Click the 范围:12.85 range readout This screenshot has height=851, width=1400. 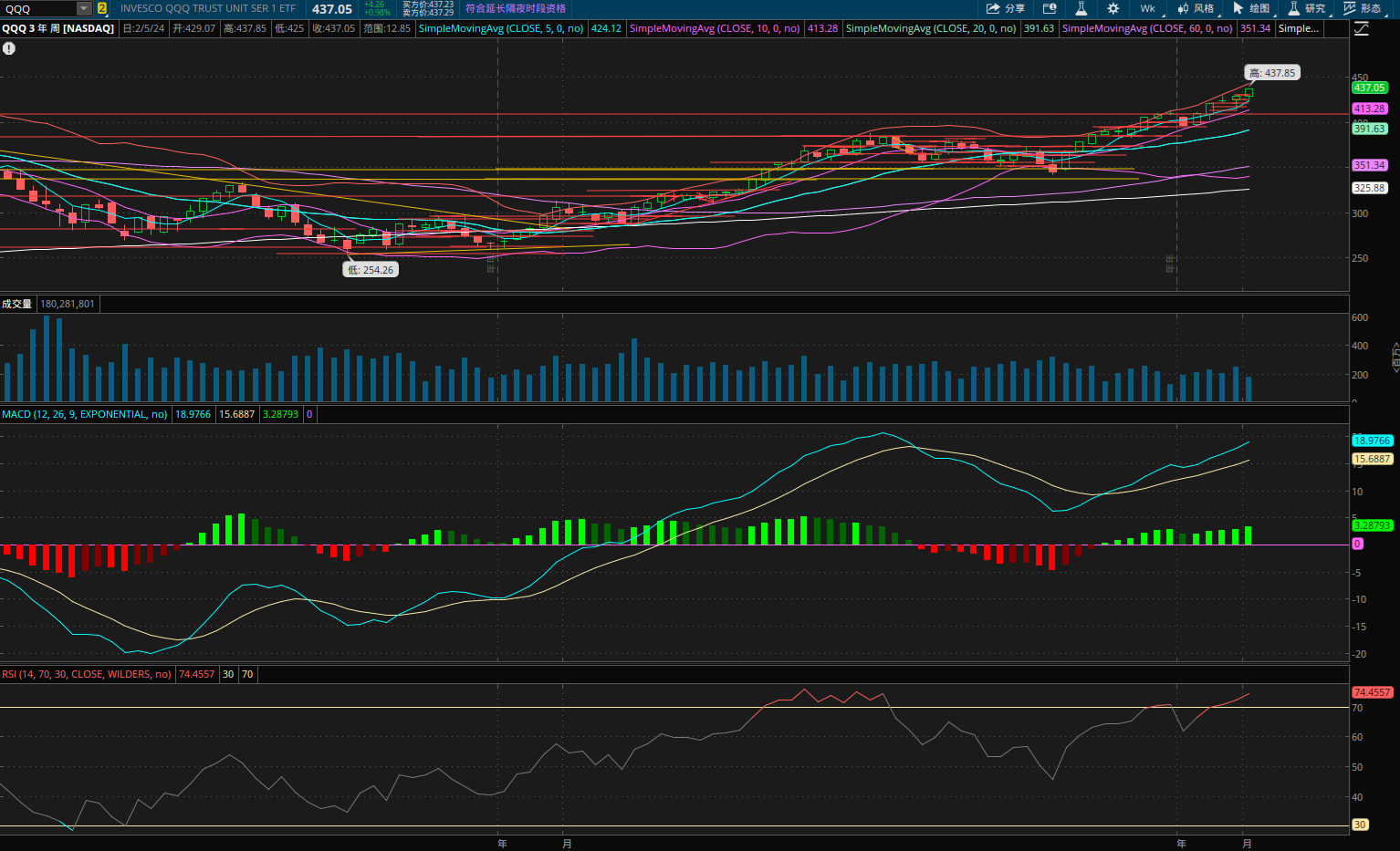pos(387,28)
